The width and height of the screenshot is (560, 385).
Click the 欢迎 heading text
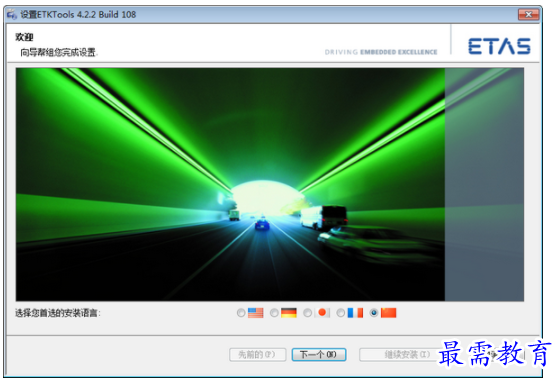point(24,37)
